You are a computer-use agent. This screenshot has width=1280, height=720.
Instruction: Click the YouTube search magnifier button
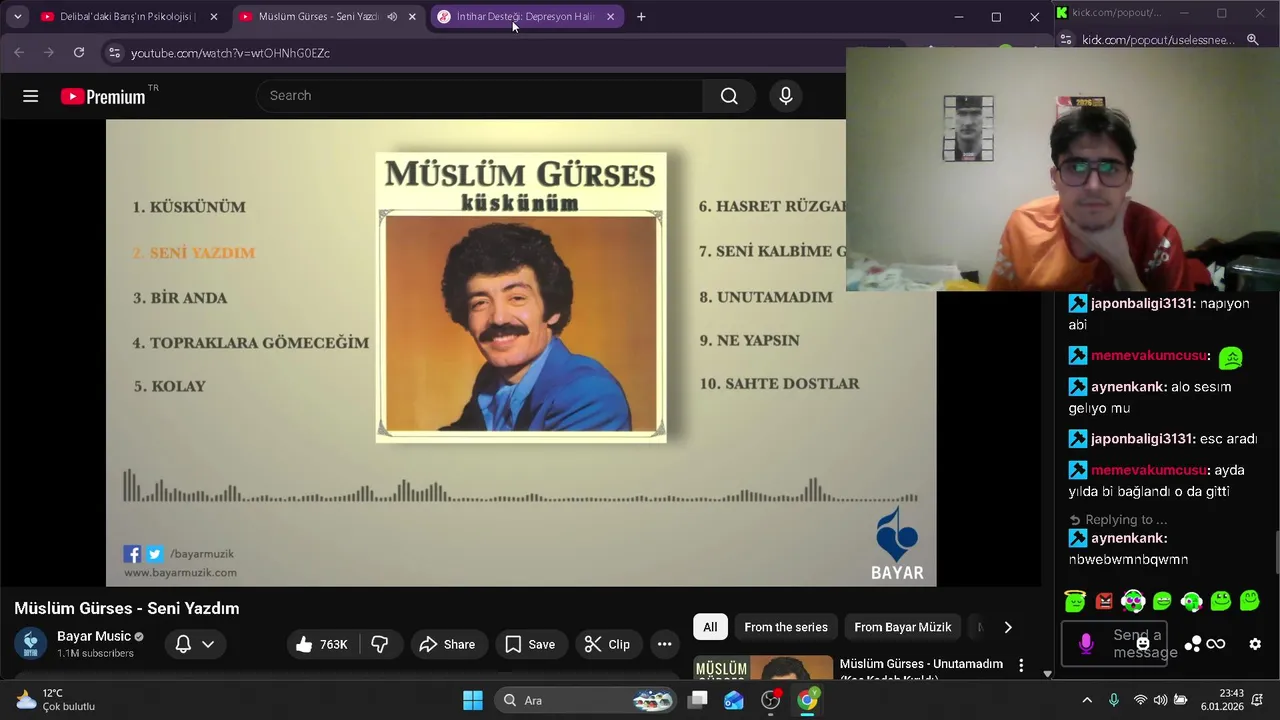pos(729,96)
